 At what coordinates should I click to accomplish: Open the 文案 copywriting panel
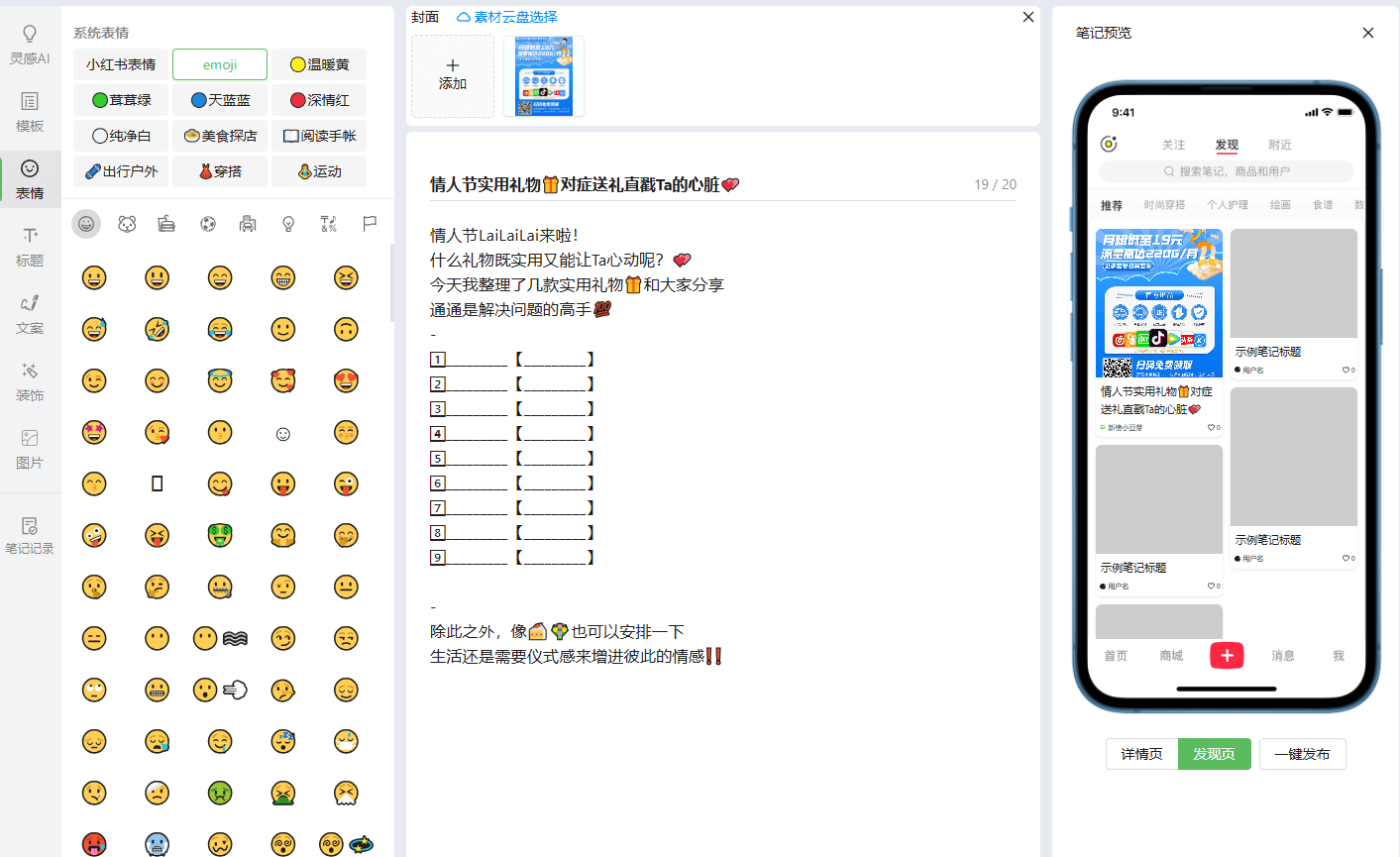click(x=30, y=314)
